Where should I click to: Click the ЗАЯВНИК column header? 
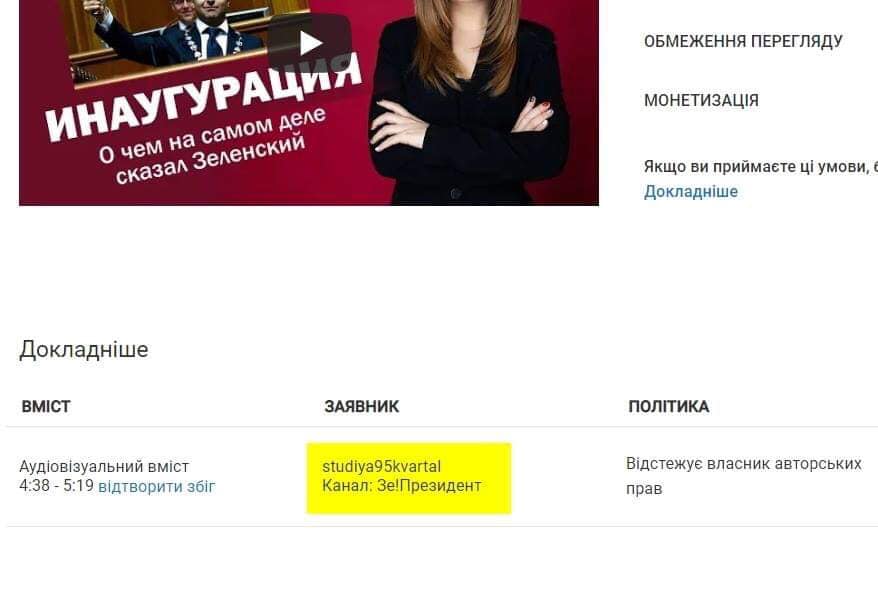(362, 406)
